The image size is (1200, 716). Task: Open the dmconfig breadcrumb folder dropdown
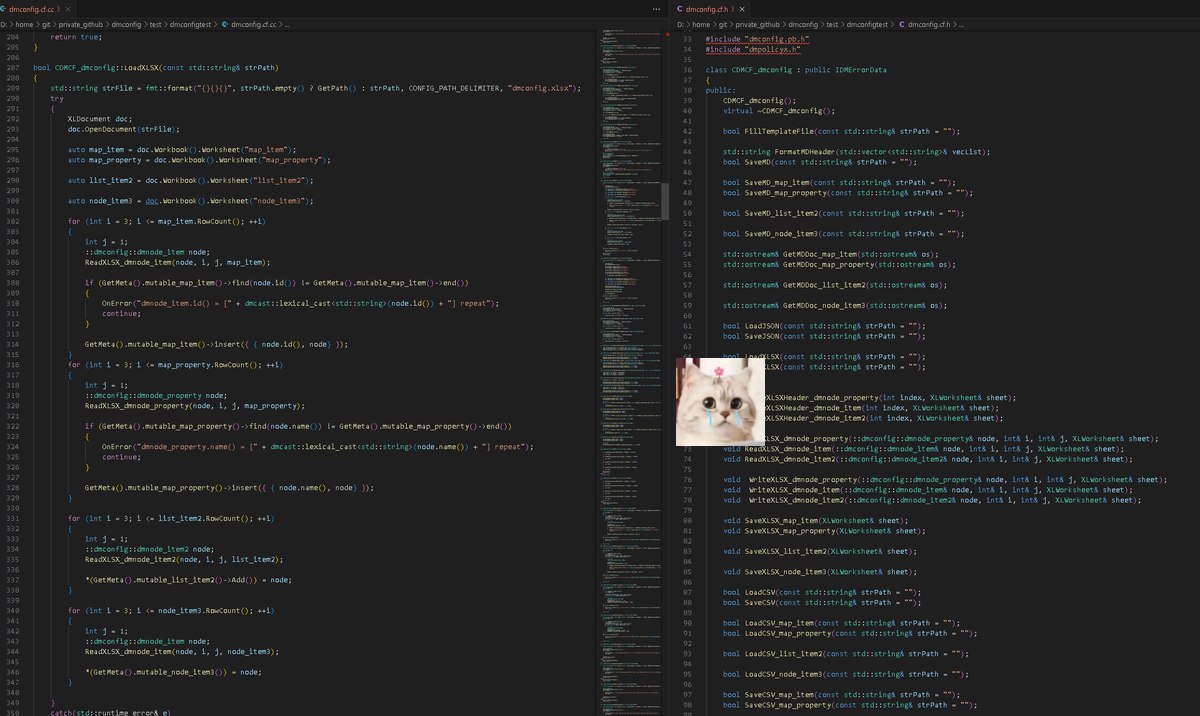(126, 24)
